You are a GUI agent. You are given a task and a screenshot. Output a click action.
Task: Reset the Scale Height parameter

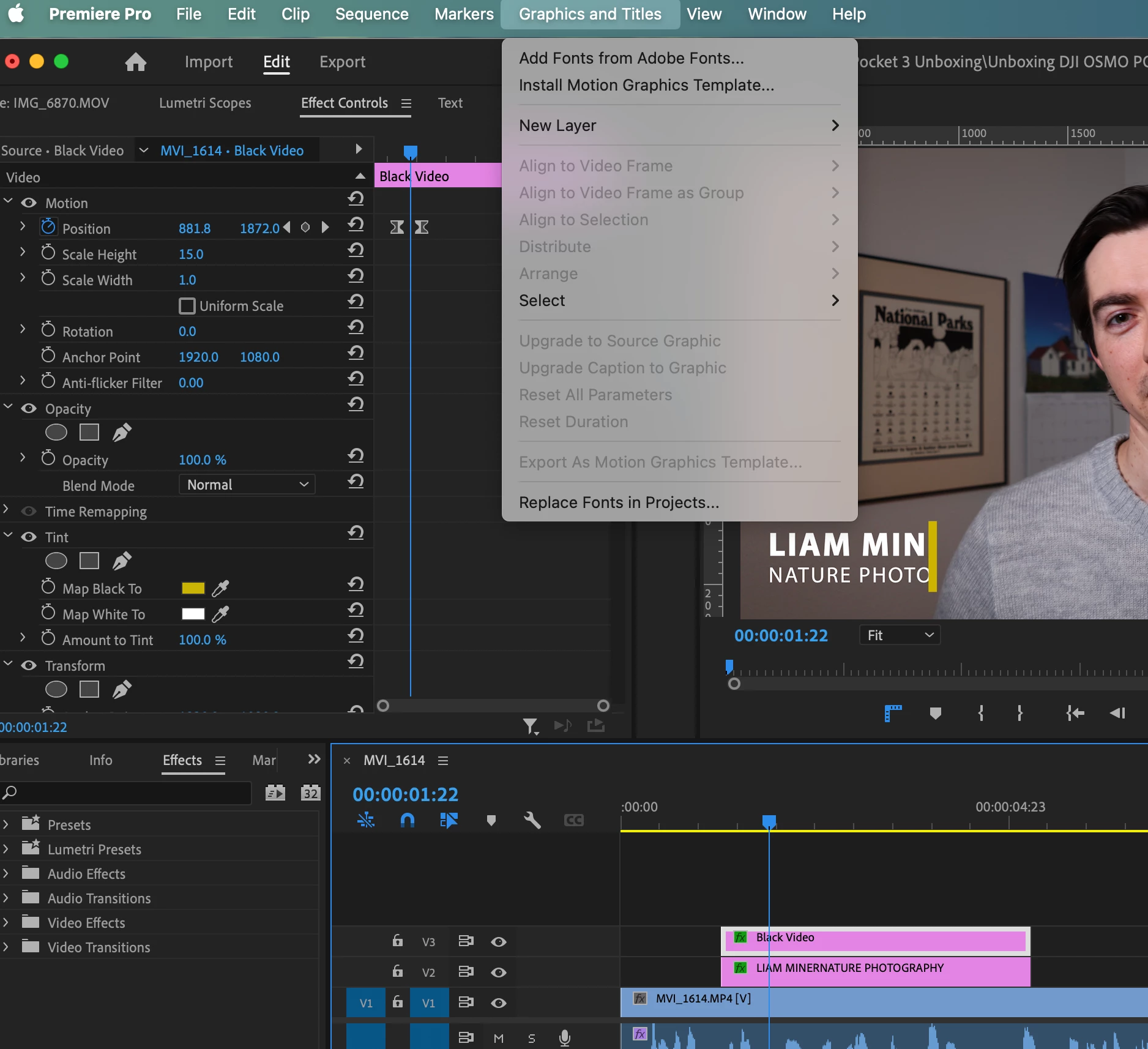356,251
